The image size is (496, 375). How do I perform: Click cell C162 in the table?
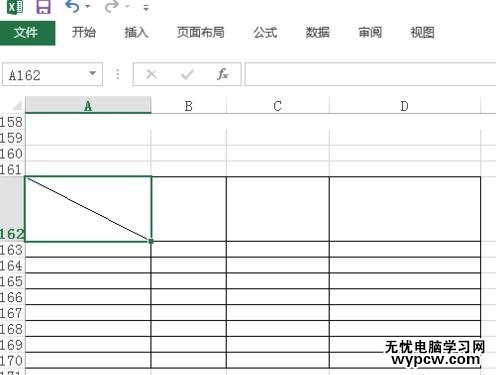tap(278, 209)
